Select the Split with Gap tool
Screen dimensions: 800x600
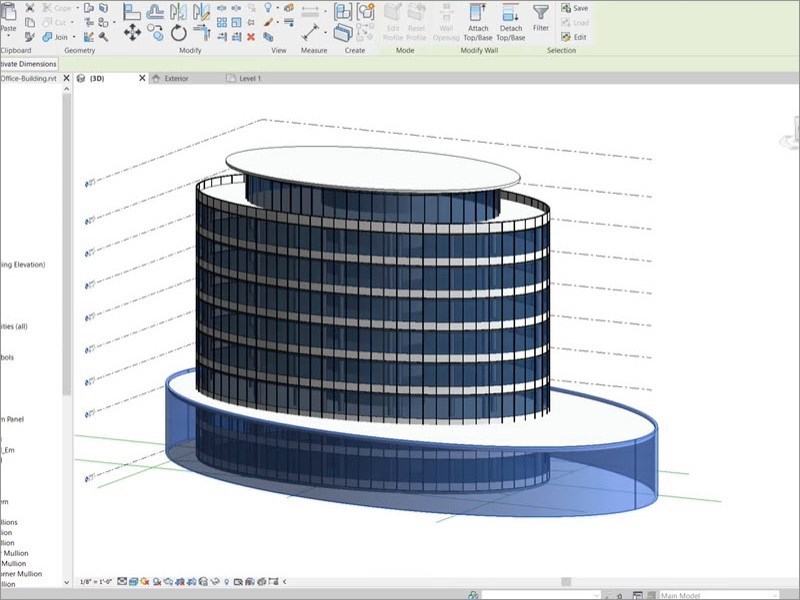[x=236, y=8]
